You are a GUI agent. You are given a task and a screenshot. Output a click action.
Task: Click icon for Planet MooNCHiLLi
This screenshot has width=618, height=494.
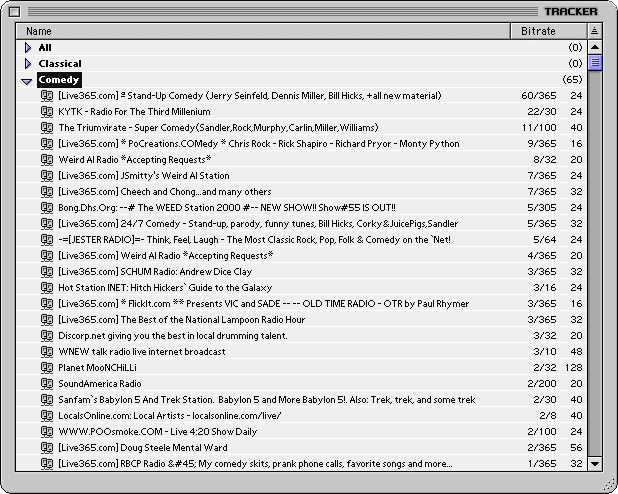(47, 368)
